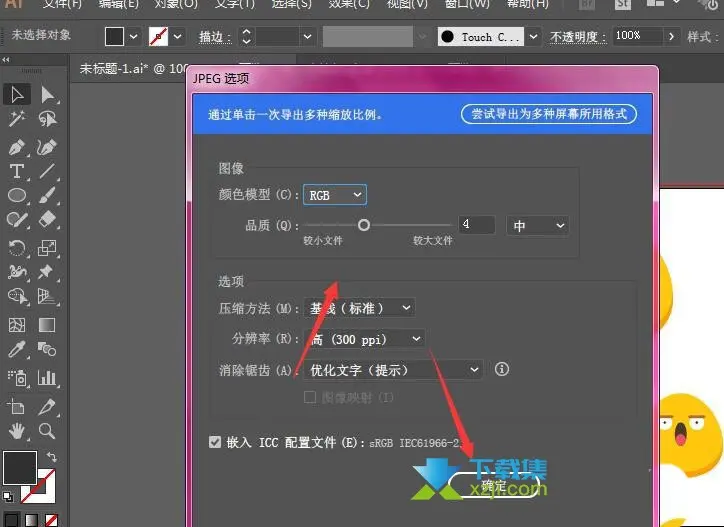Select the Zoom magnifier tool
This screenshot has height=527, width=724.
47,431
